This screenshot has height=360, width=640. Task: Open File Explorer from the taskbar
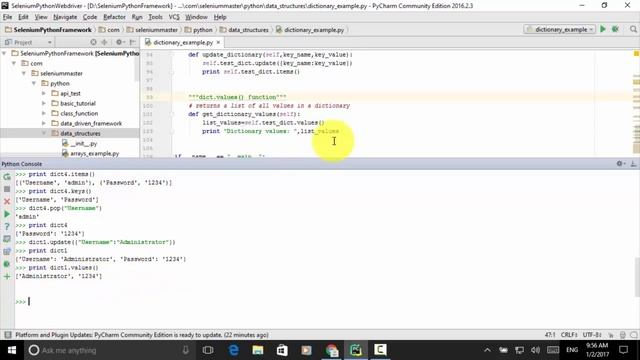pos(258,350)
